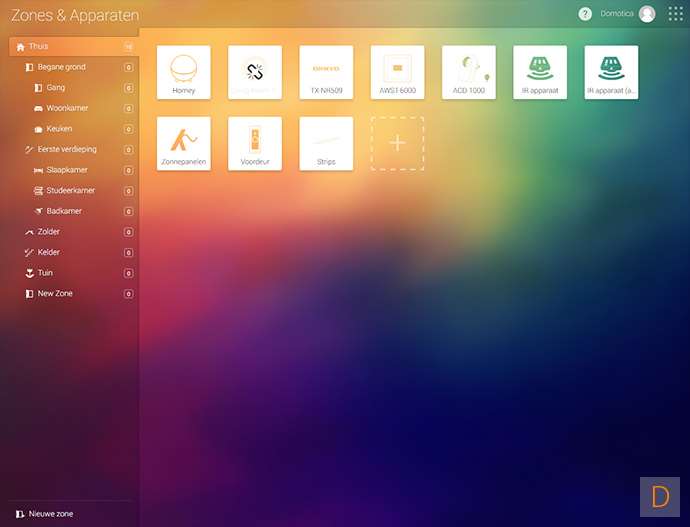This screenshot has width=690, height=527.
Task: Open the Homey device tile
Action: 184,72
